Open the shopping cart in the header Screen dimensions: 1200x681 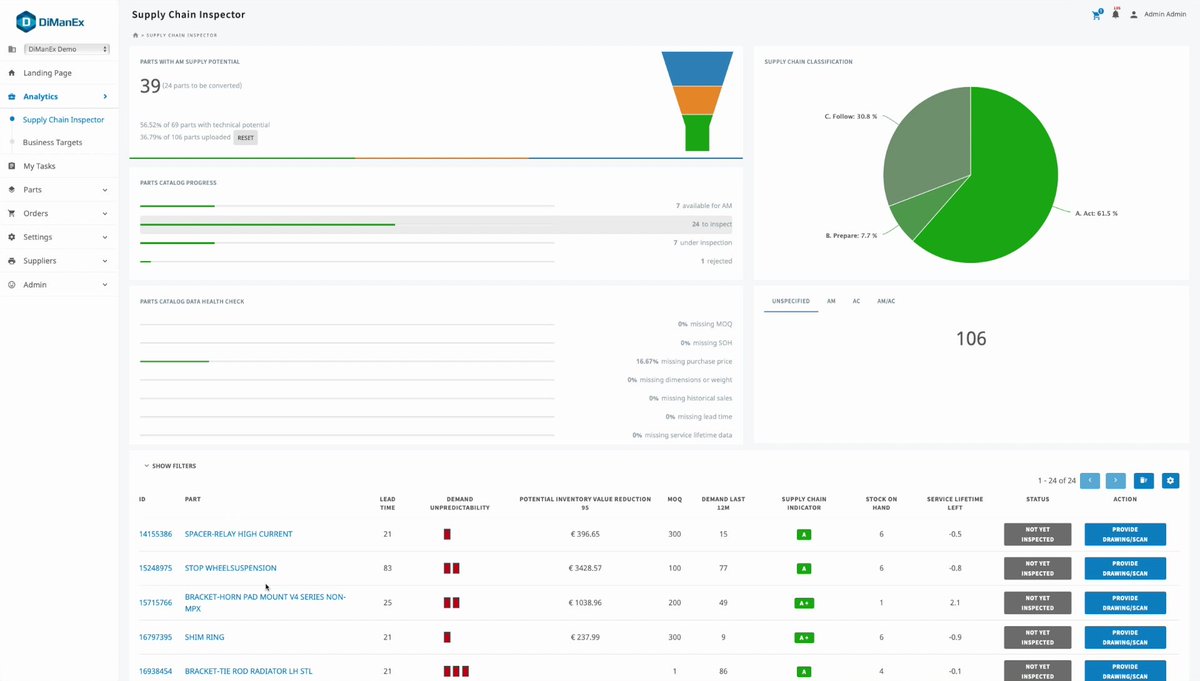[x=1097, y=15]
